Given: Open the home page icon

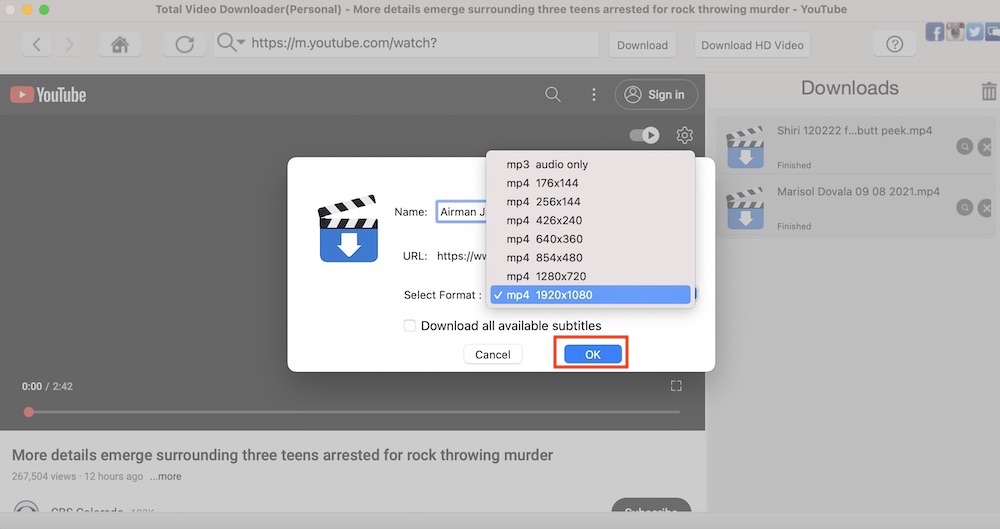Looking at the screenshot, I should click(x=120, y=45).
